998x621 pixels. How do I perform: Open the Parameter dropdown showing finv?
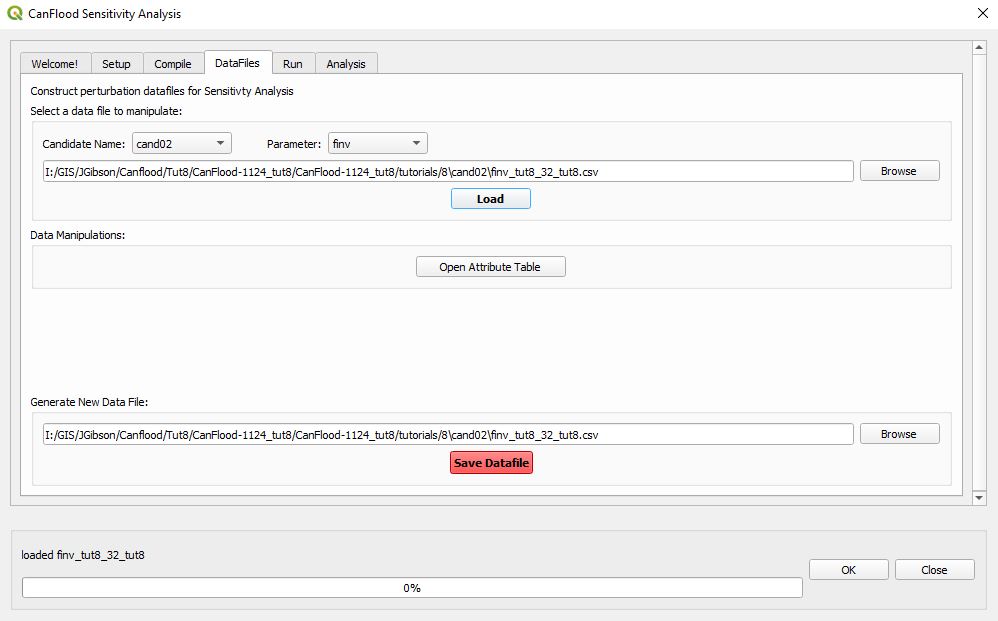(x=378, y=143)
